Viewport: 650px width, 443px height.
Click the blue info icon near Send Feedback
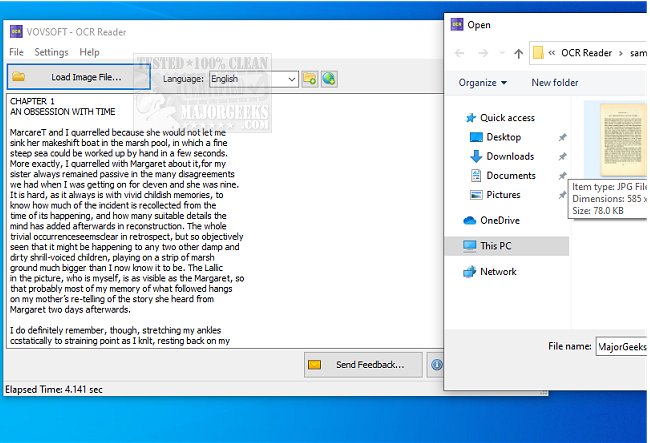[437, 364]
